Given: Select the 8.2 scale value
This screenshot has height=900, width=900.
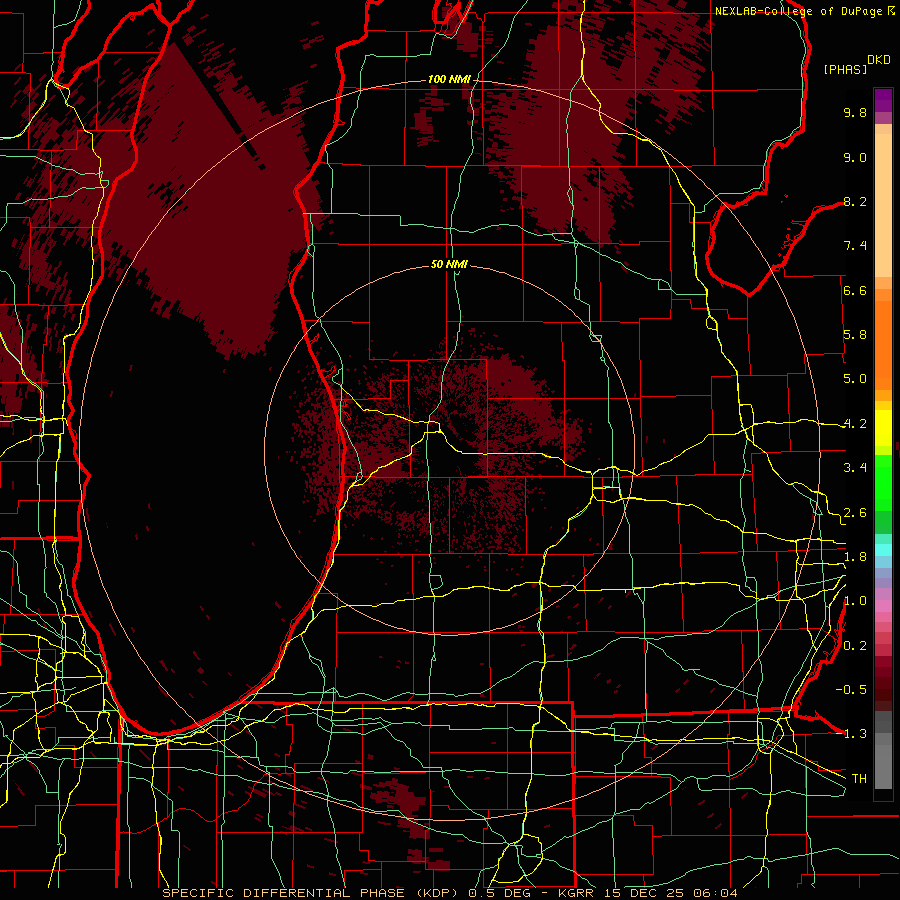Looking at the screenshot, I should point(855,201).
